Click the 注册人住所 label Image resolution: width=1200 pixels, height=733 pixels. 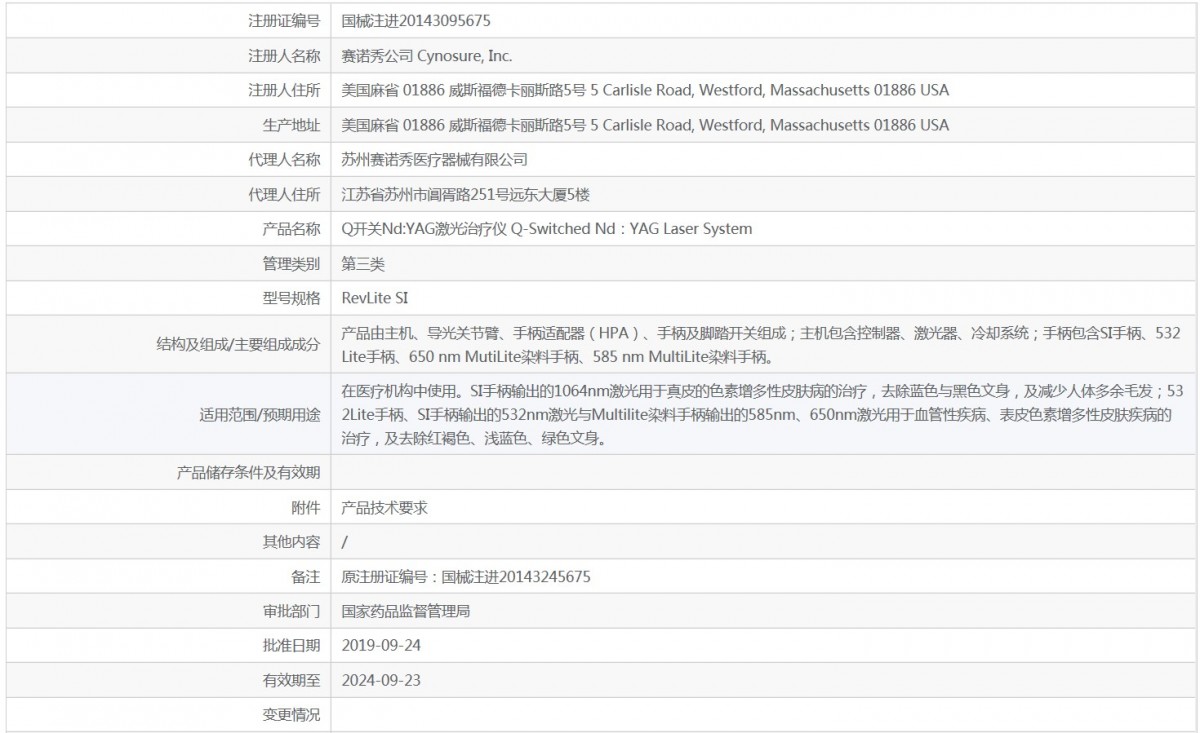click(x=284, y=90)
